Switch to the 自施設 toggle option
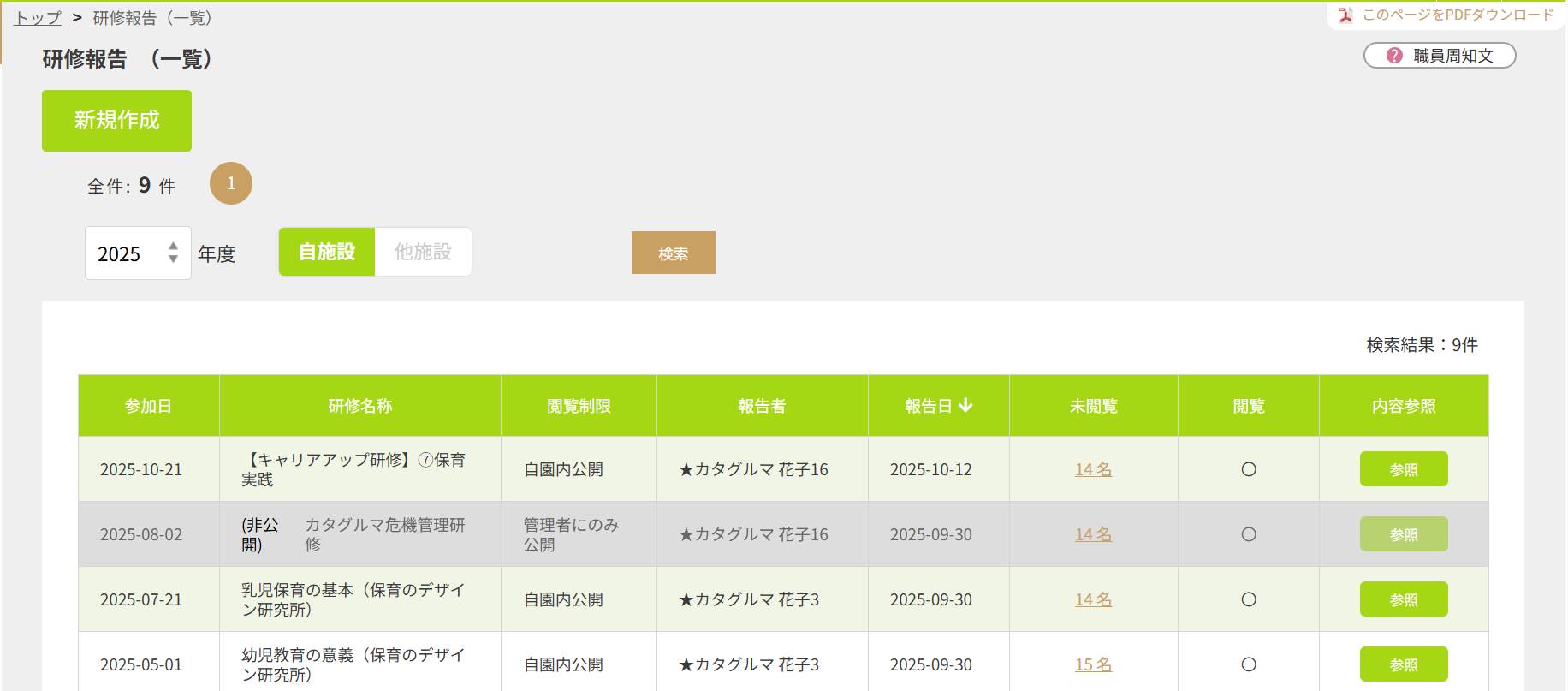The image size is (1568, 691). pos(327,252)
